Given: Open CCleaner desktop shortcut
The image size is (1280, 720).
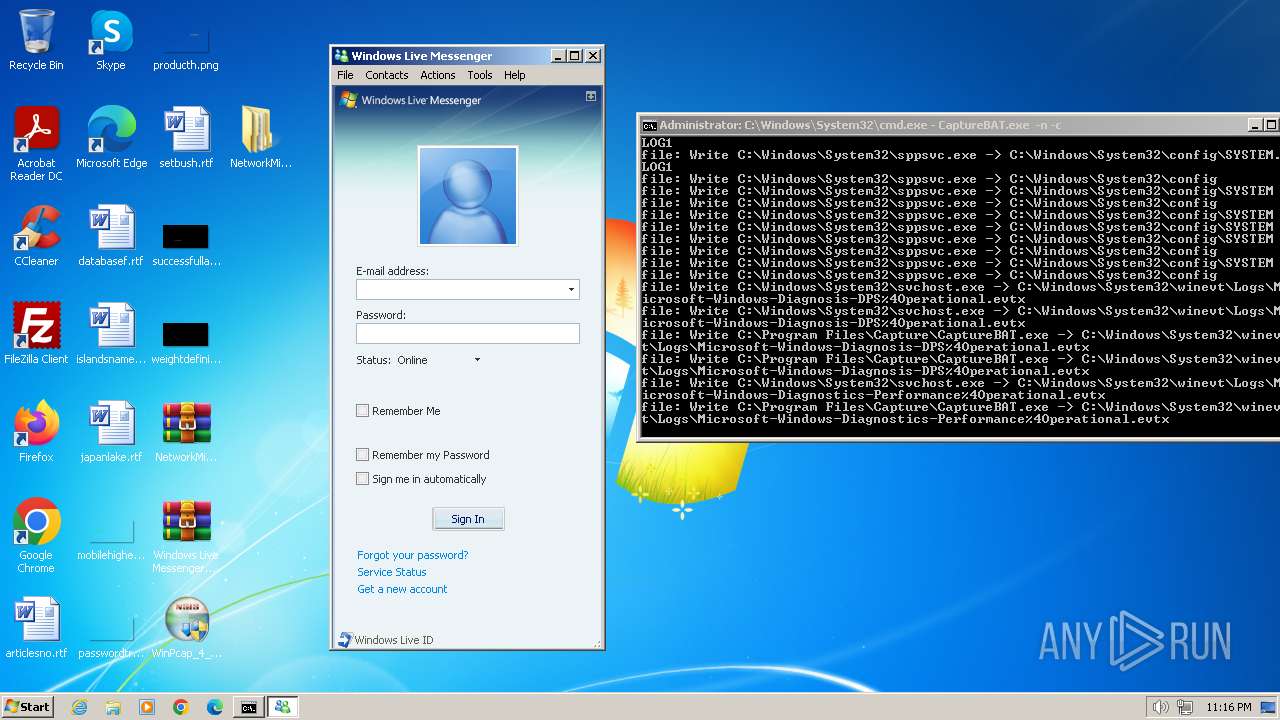Looking at the screenshot, I should [x=36, y=236].
